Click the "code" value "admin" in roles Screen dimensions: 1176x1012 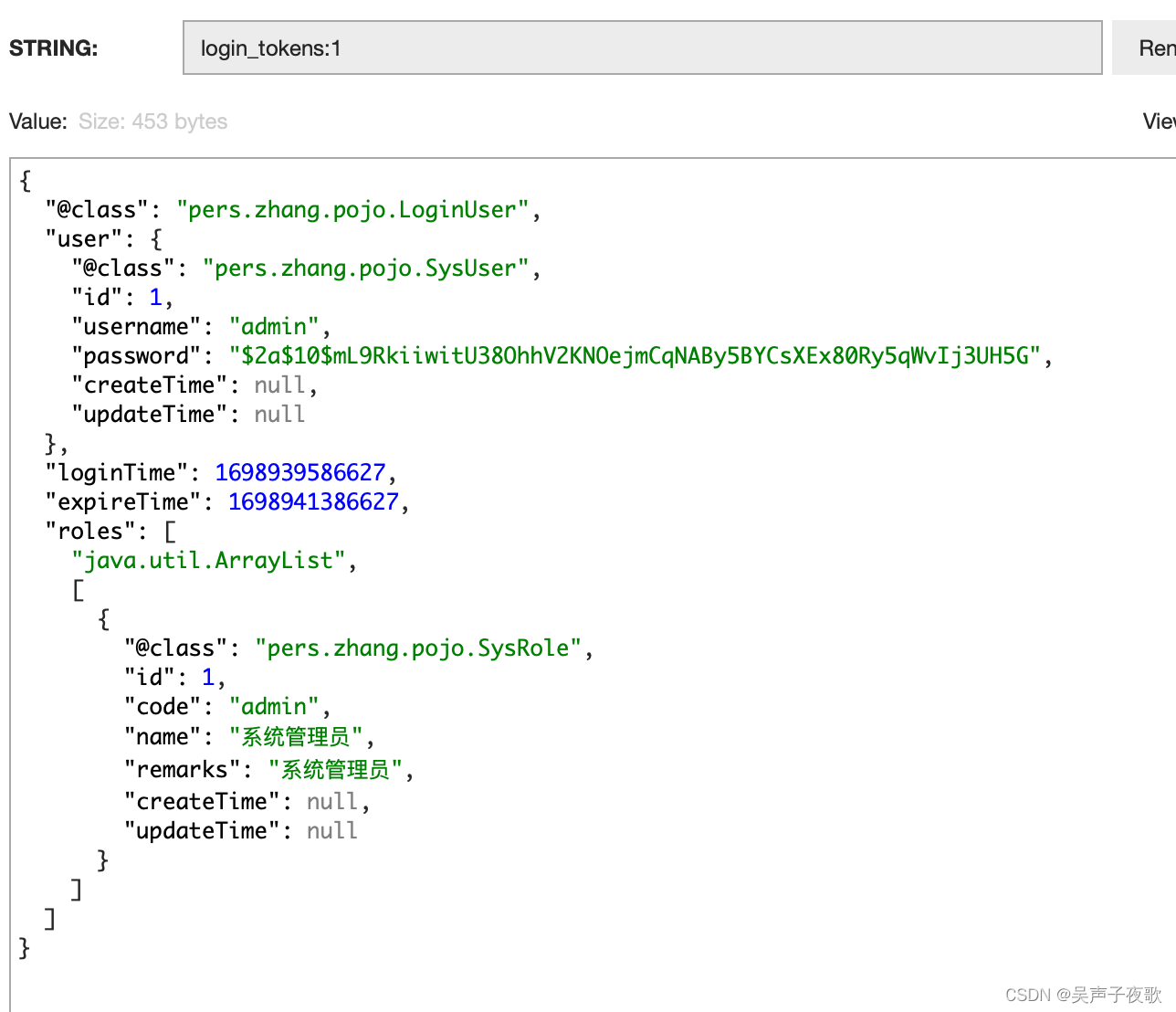274,707
